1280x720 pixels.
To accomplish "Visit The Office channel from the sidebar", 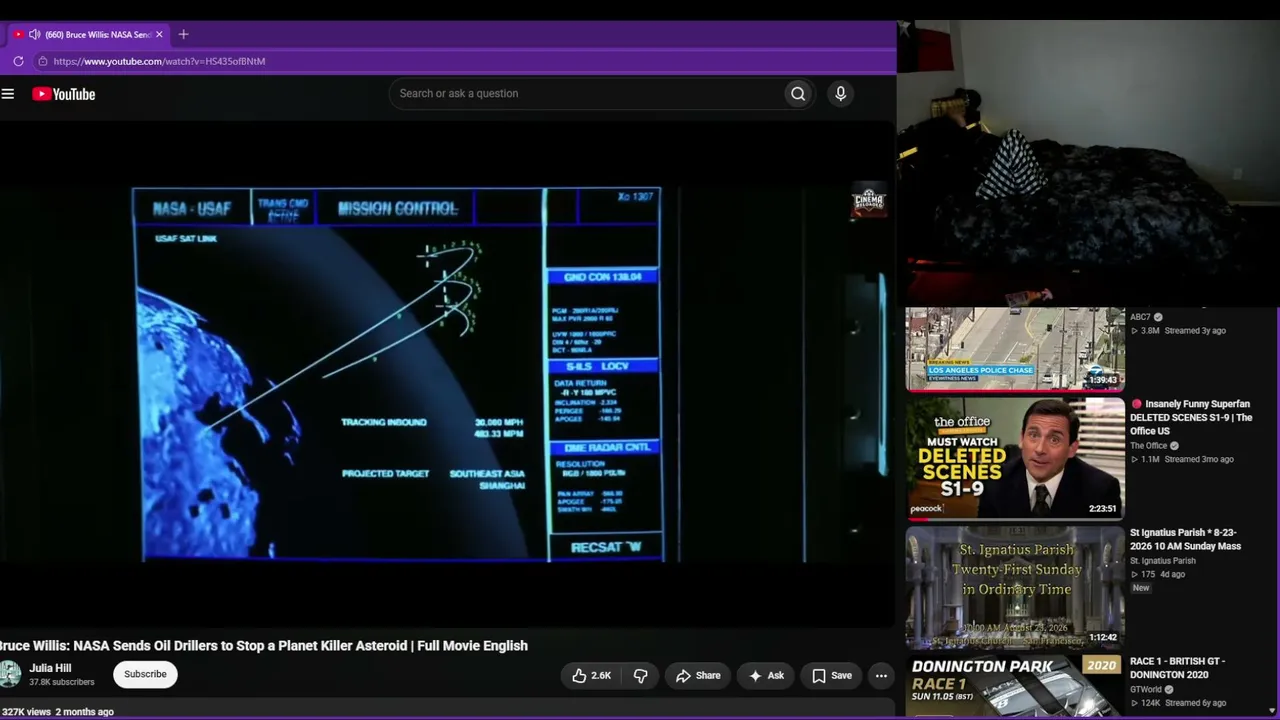I will pyautogui.click(x=1149, y=446).
